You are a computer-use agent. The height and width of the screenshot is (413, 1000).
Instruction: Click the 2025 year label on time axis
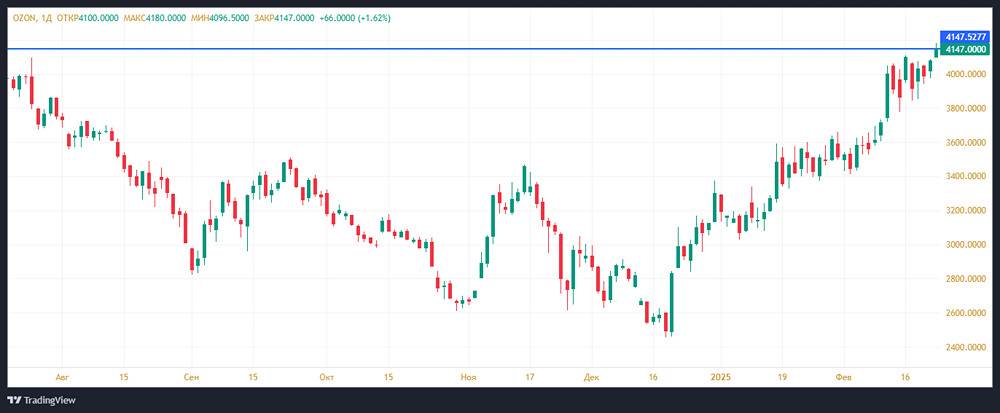(x=721, y=377)
